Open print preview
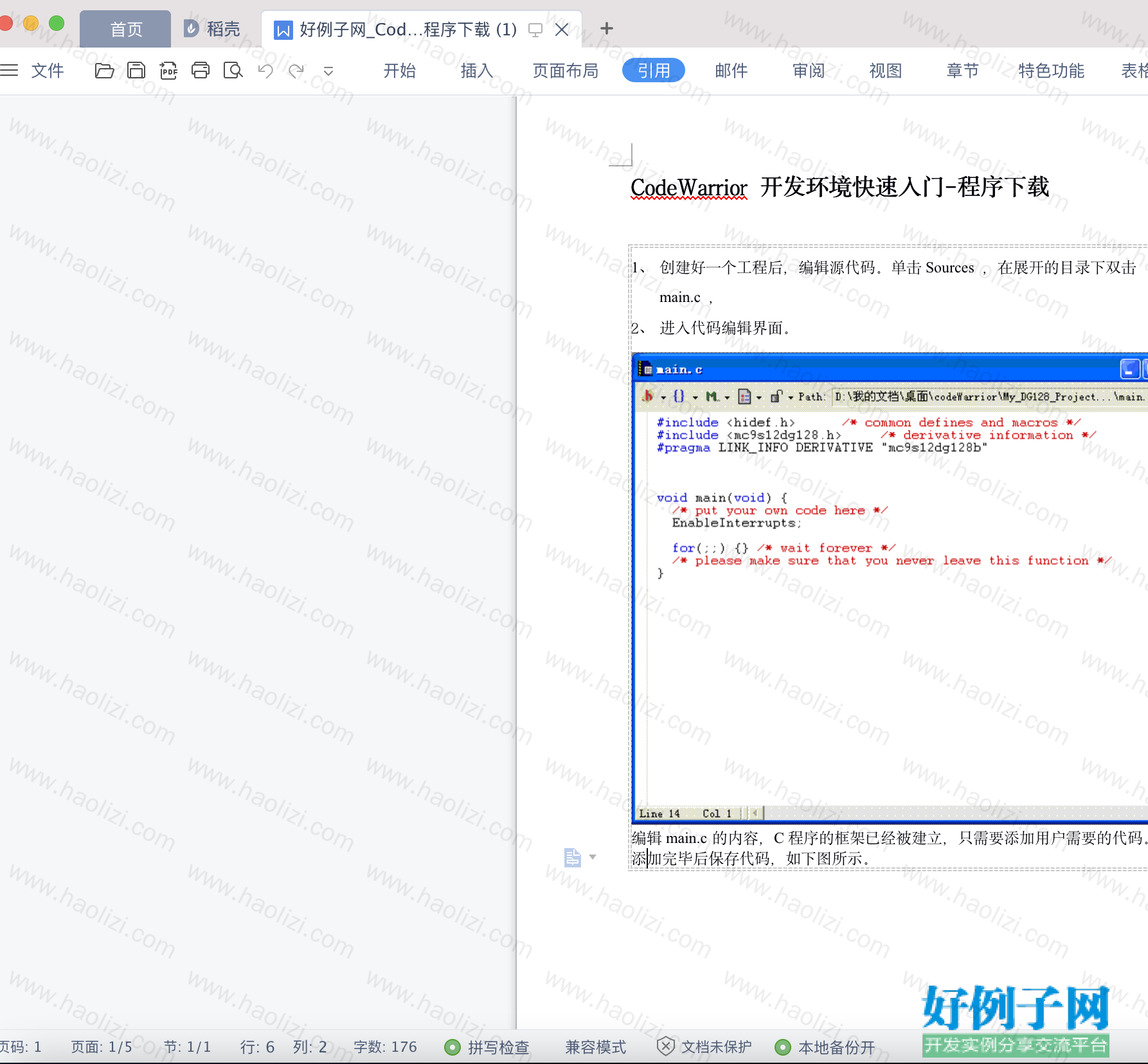The width and height of the screenshot is (1148, 1064). (233, 71)
